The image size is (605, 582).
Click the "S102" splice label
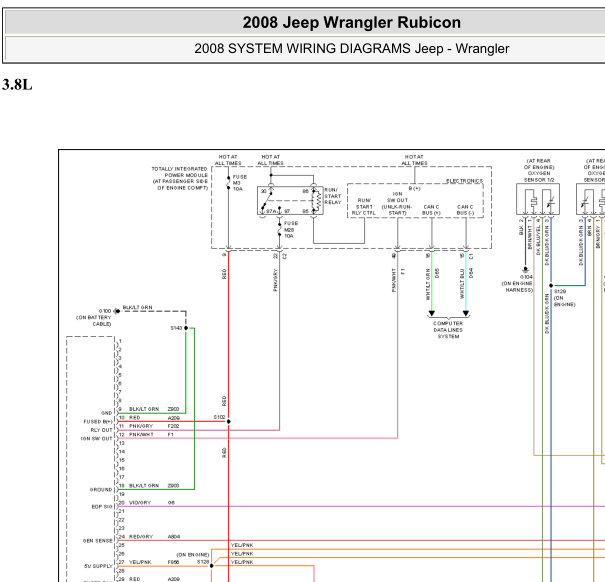pyautogui.click(x=219, y=417)
